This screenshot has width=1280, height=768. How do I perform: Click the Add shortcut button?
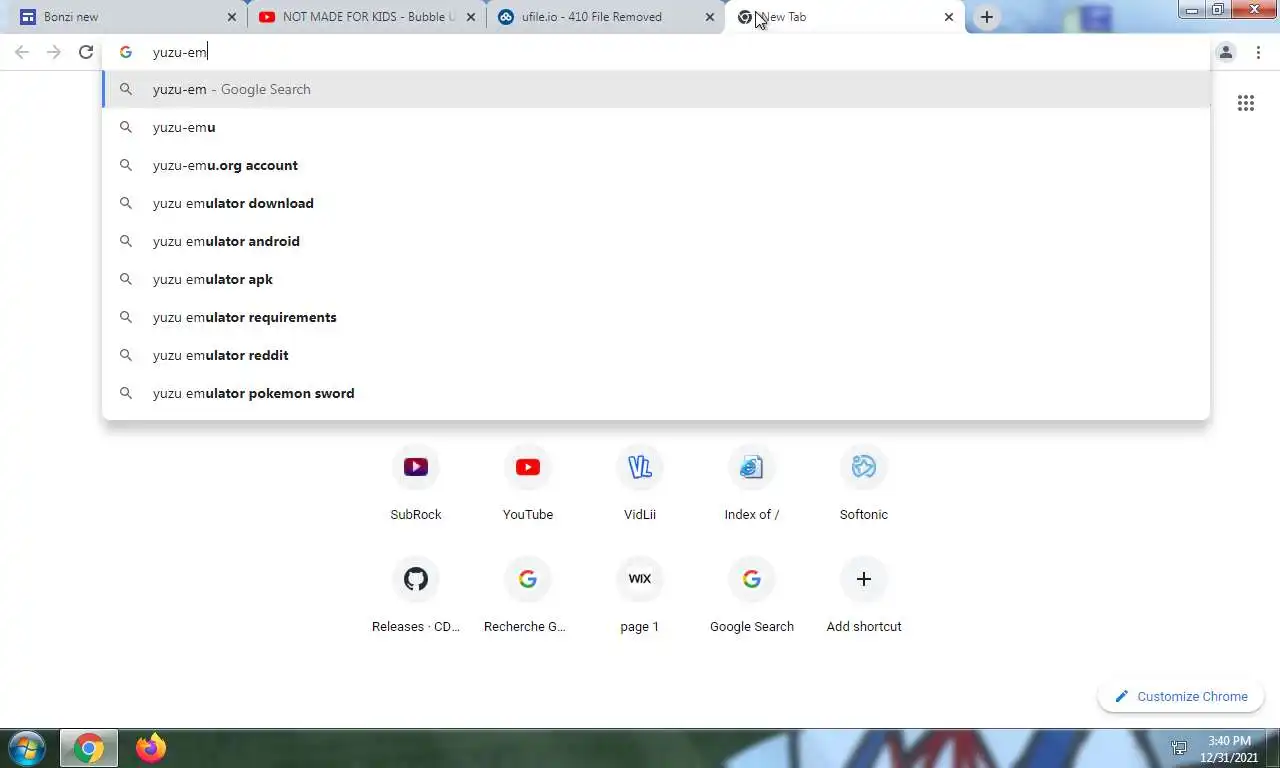(864, 596)
